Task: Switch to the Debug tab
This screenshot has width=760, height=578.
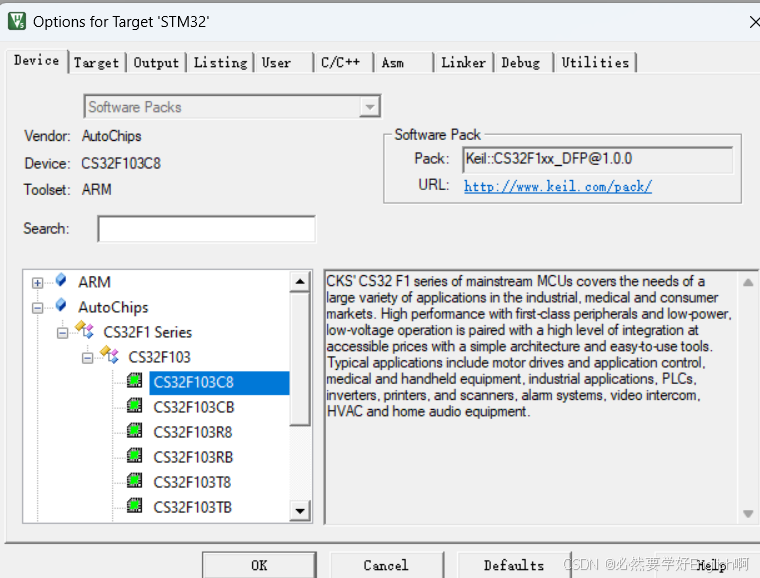Action: [x=524, y=63]
